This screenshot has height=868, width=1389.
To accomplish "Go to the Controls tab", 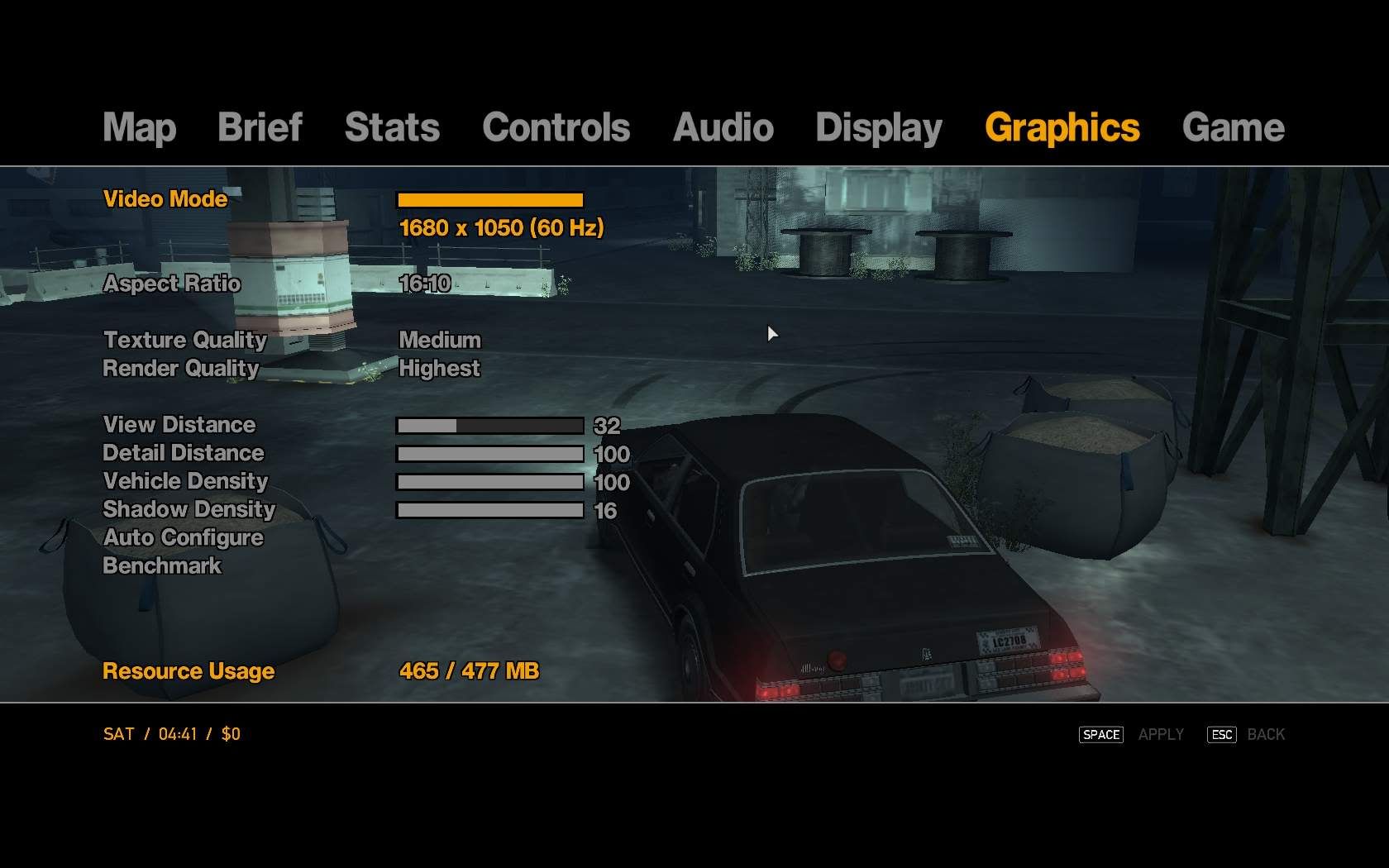I will 556,127.
